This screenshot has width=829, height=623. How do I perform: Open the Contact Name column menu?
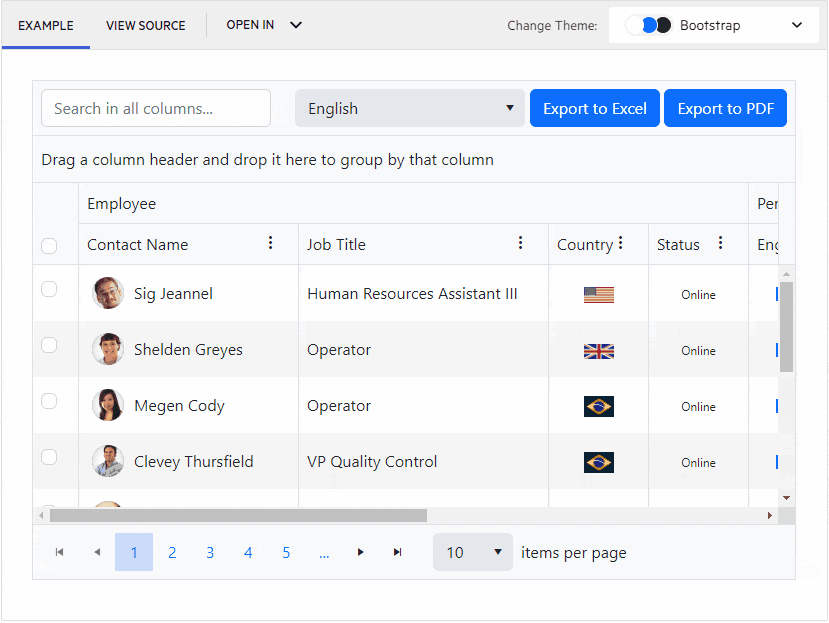(x=270, y=243)
